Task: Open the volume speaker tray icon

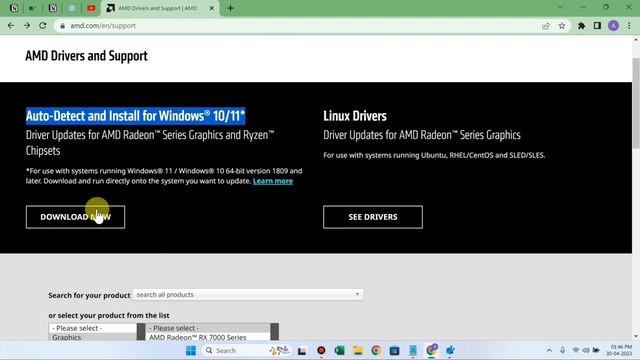Action: click(x=586, y=350)
